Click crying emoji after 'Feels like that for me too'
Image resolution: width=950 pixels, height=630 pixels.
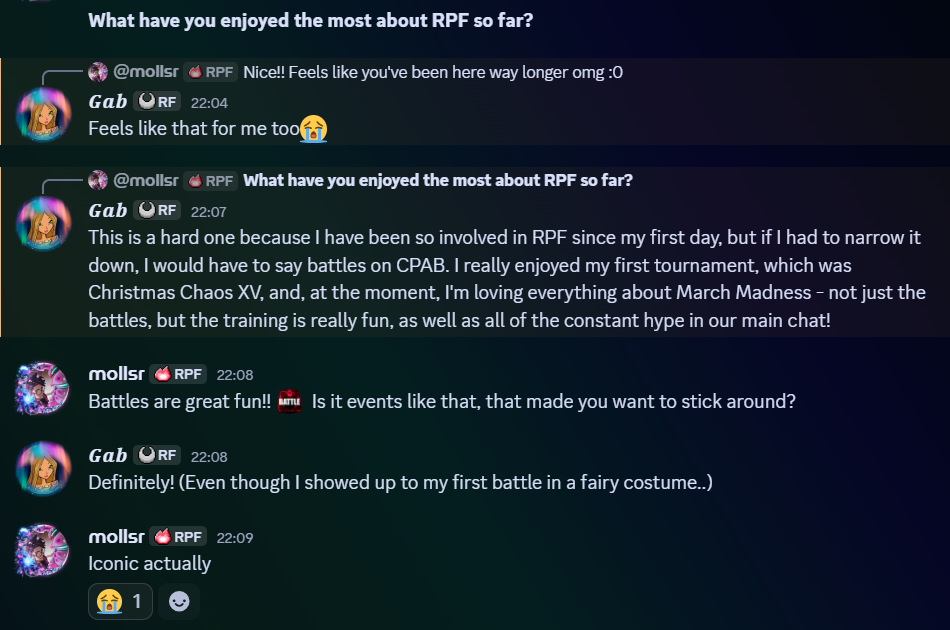[313, 128]
